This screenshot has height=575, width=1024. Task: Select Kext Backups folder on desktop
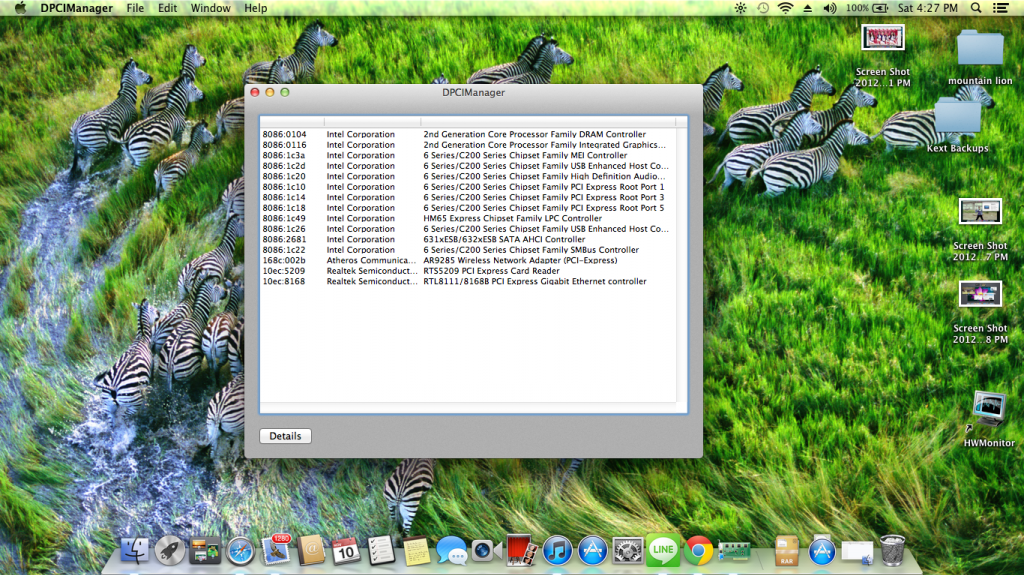[957, 125]
